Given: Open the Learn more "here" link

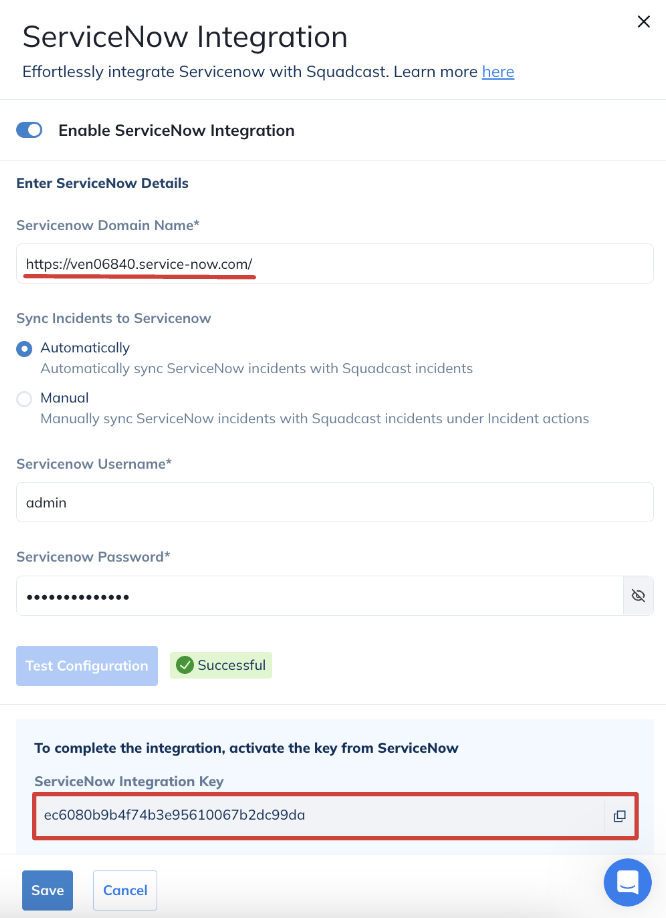Looking at the screenshot, I should (498, 72).
